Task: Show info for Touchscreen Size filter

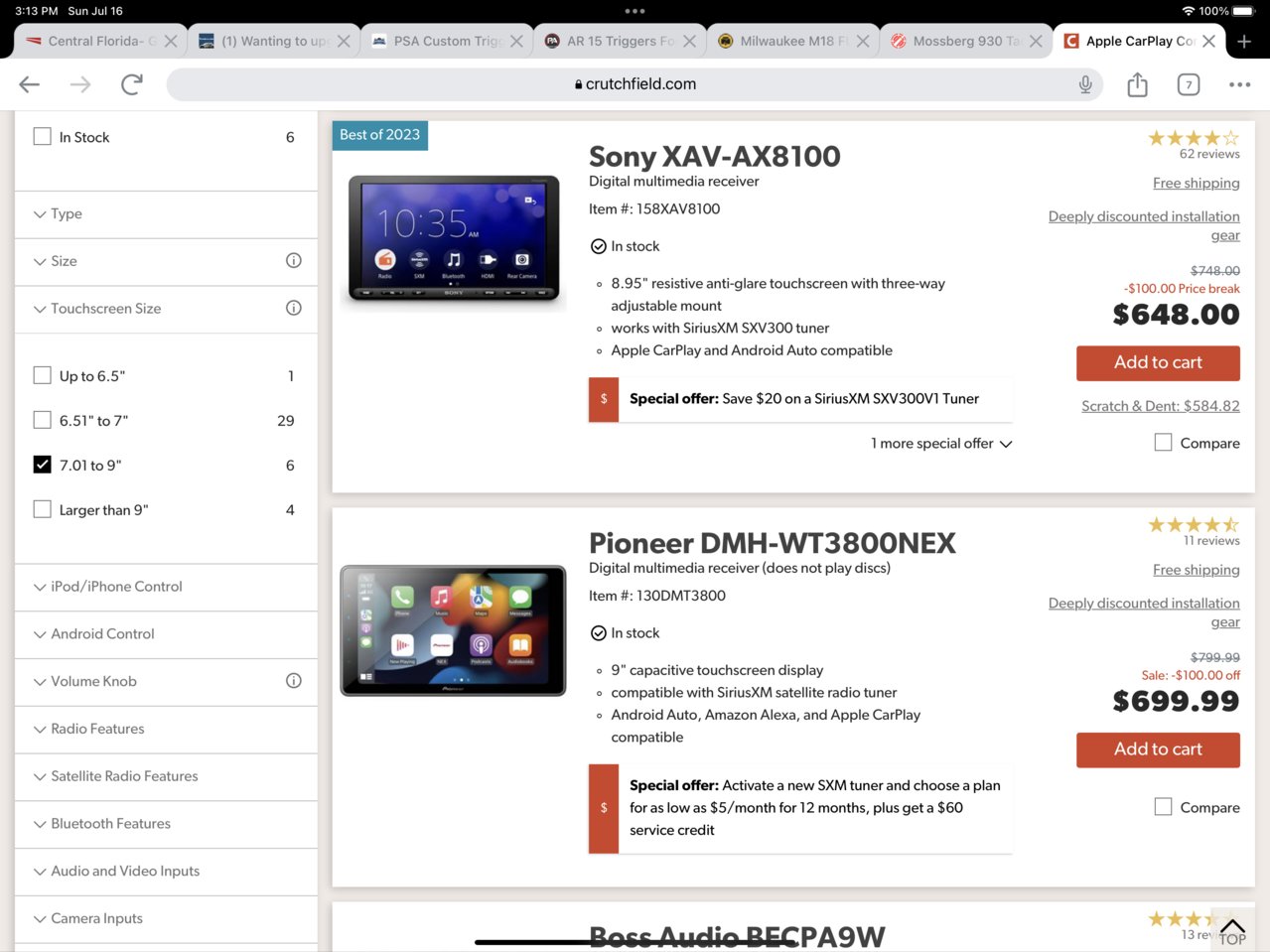Action: coord(294,308)
